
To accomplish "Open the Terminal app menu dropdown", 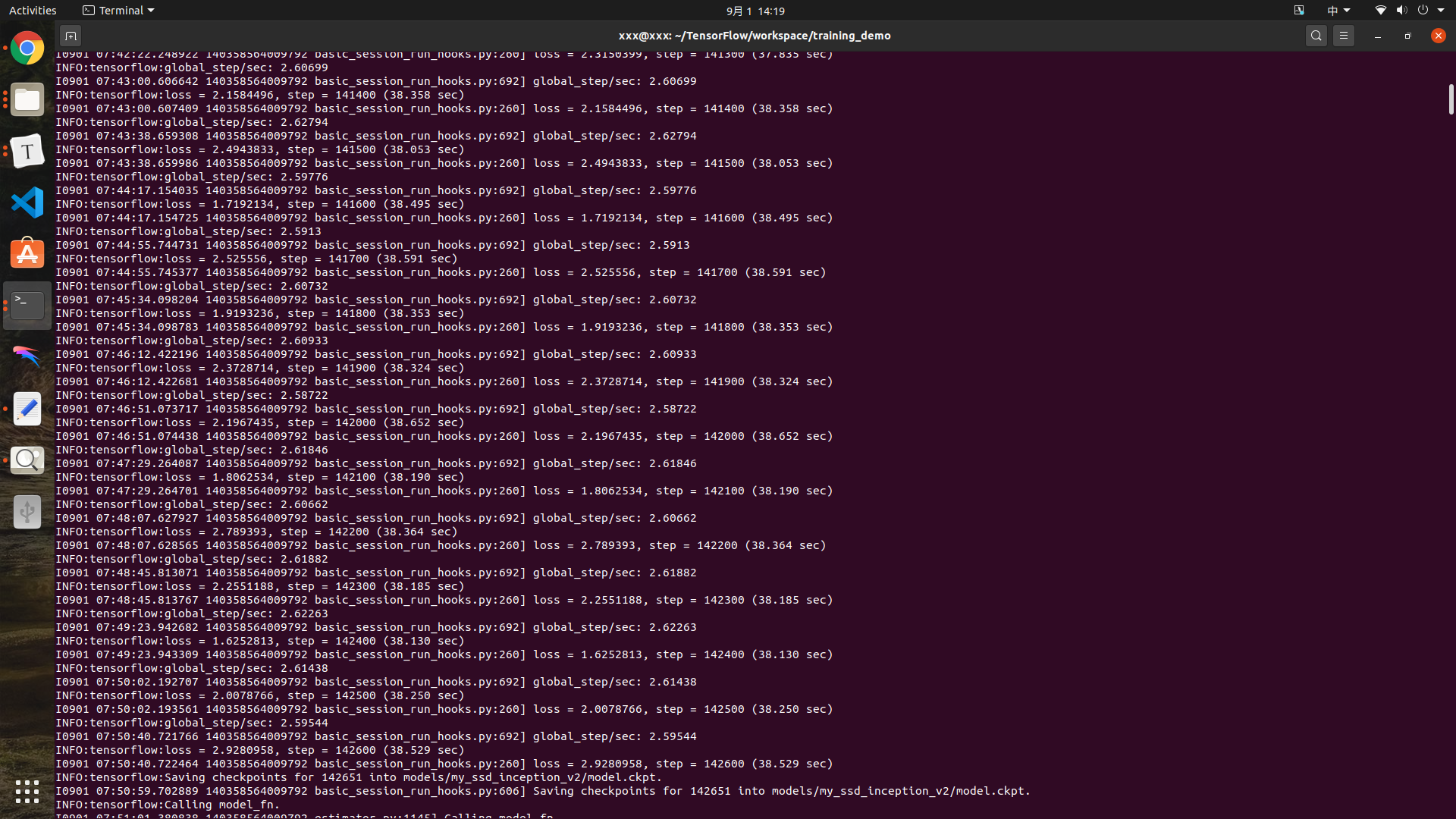I will tap(118, 11).
